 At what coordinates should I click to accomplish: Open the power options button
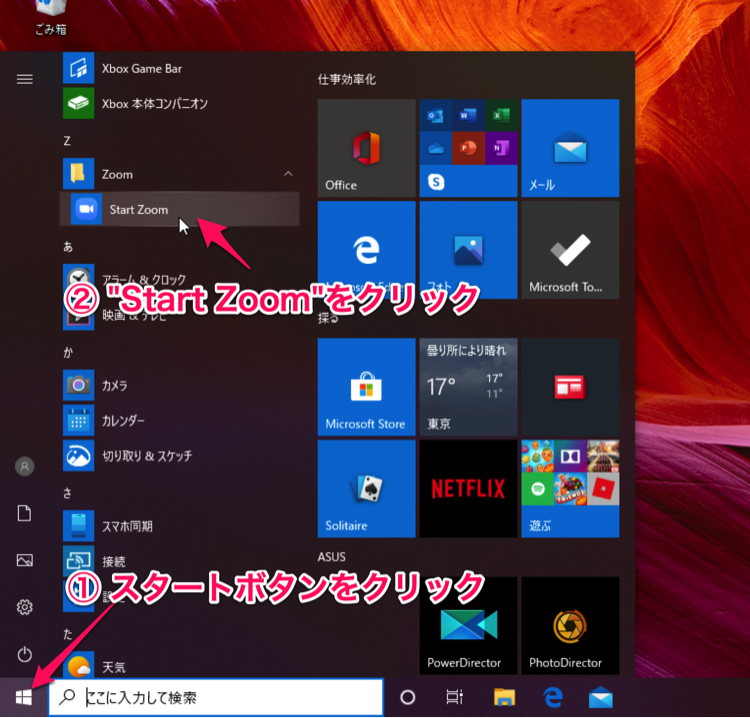click(x=25, y=654)
